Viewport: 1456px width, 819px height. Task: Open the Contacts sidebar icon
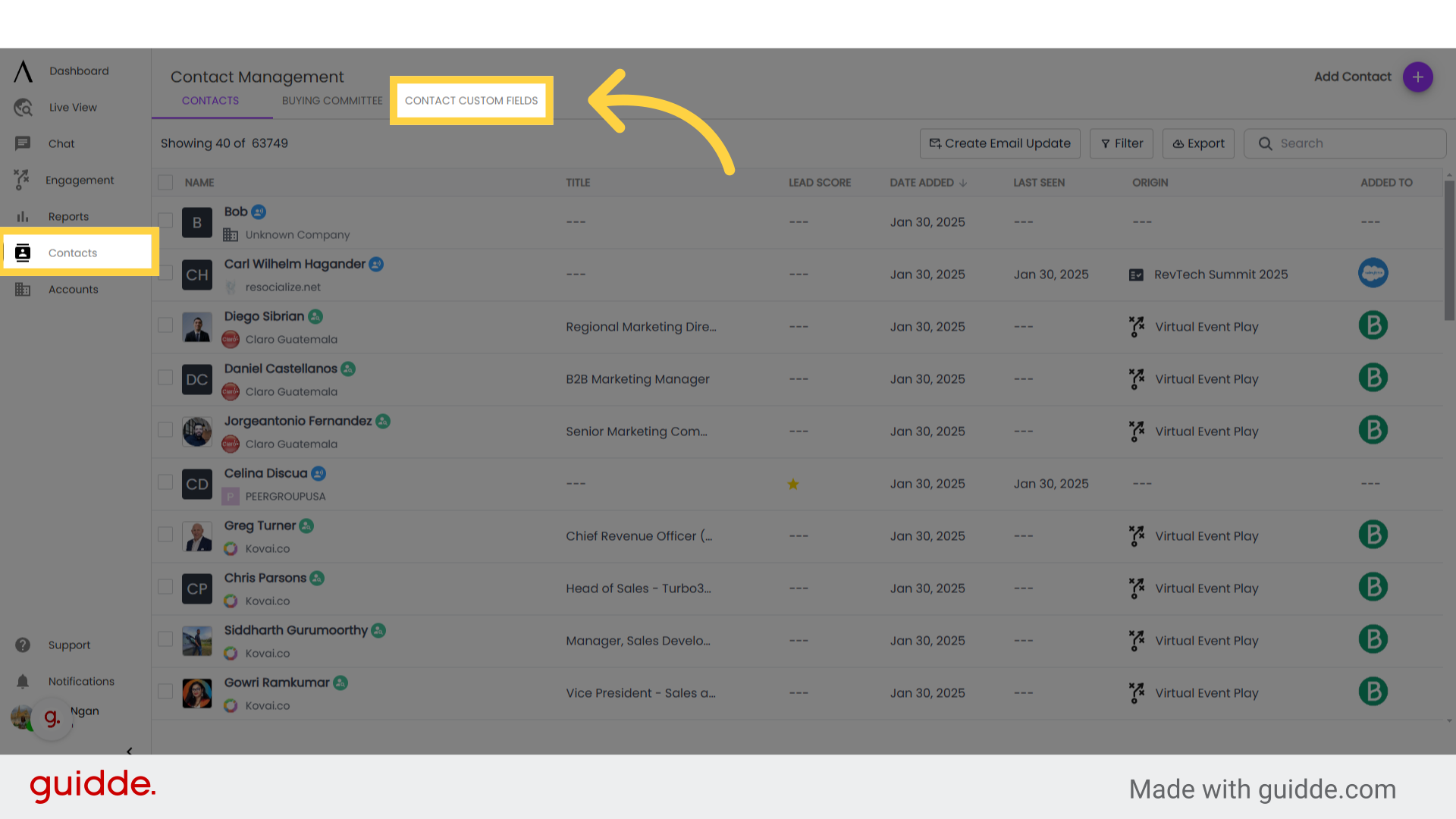pos(23,253)
